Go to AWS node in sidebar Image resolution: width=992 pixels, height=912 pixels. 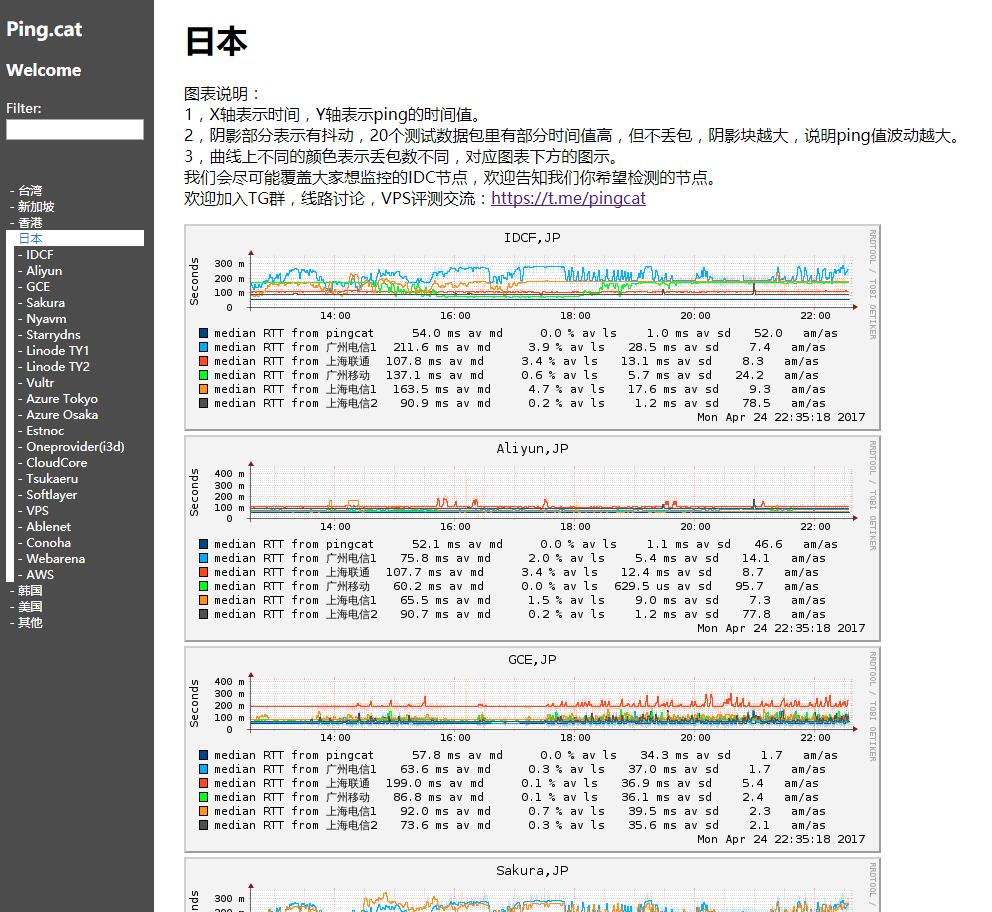pyautogui.click(x=40, y=575)
